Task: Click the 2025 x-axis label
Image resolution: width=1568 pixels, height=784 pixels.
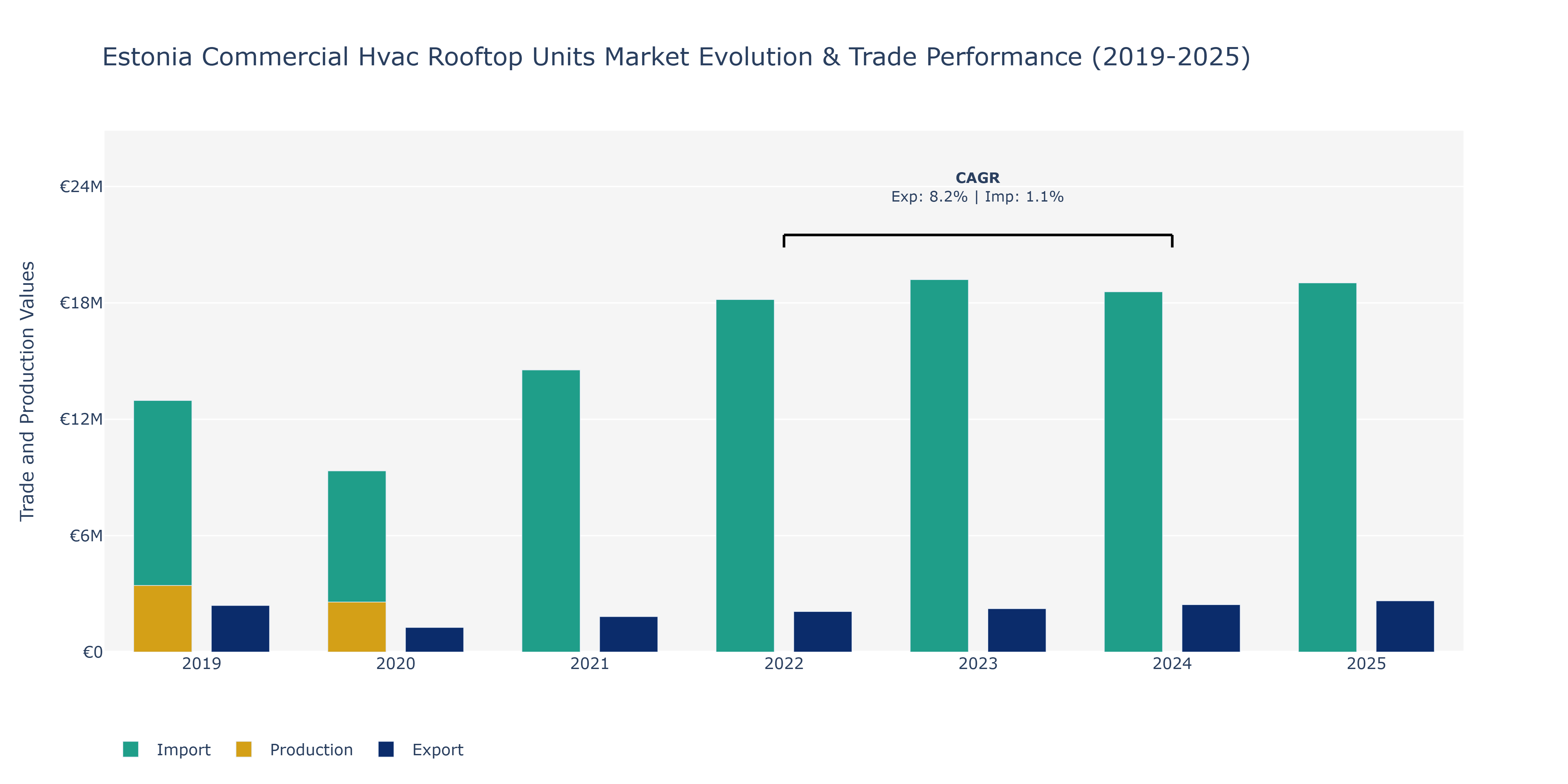Action: [1366, 663]
